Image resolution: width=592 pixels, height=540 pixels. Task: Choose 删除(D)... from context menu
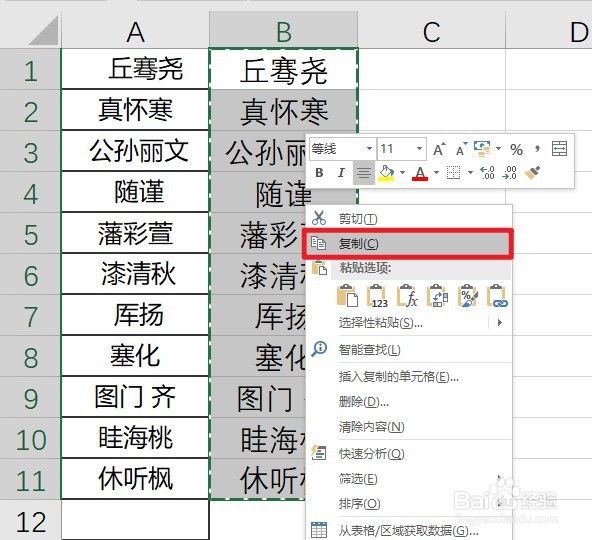(x=409, y=402)
